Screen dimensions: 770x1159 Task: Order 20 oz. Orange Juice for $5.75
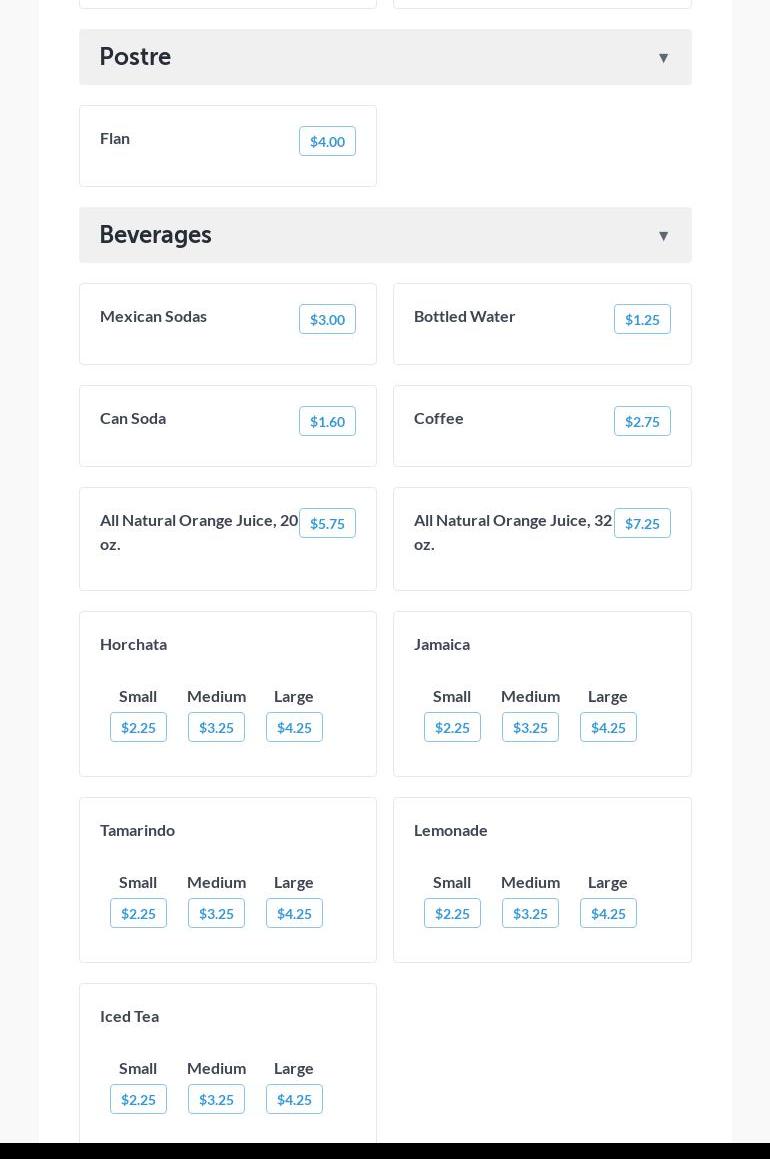pos(327,524)
